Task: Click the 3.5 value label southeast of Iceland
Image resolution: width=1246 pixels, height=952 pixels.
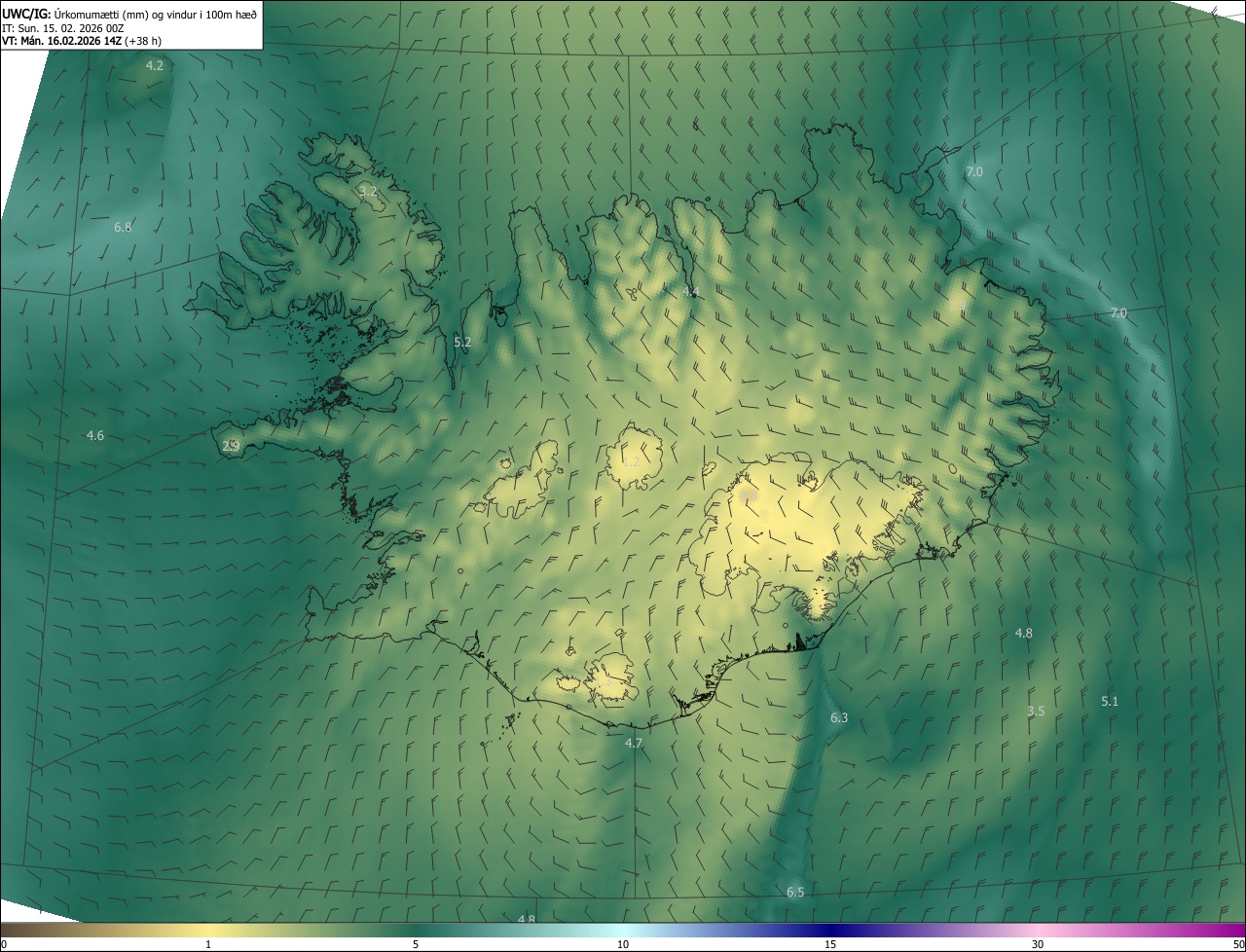Action: [x=1036, y=711]
